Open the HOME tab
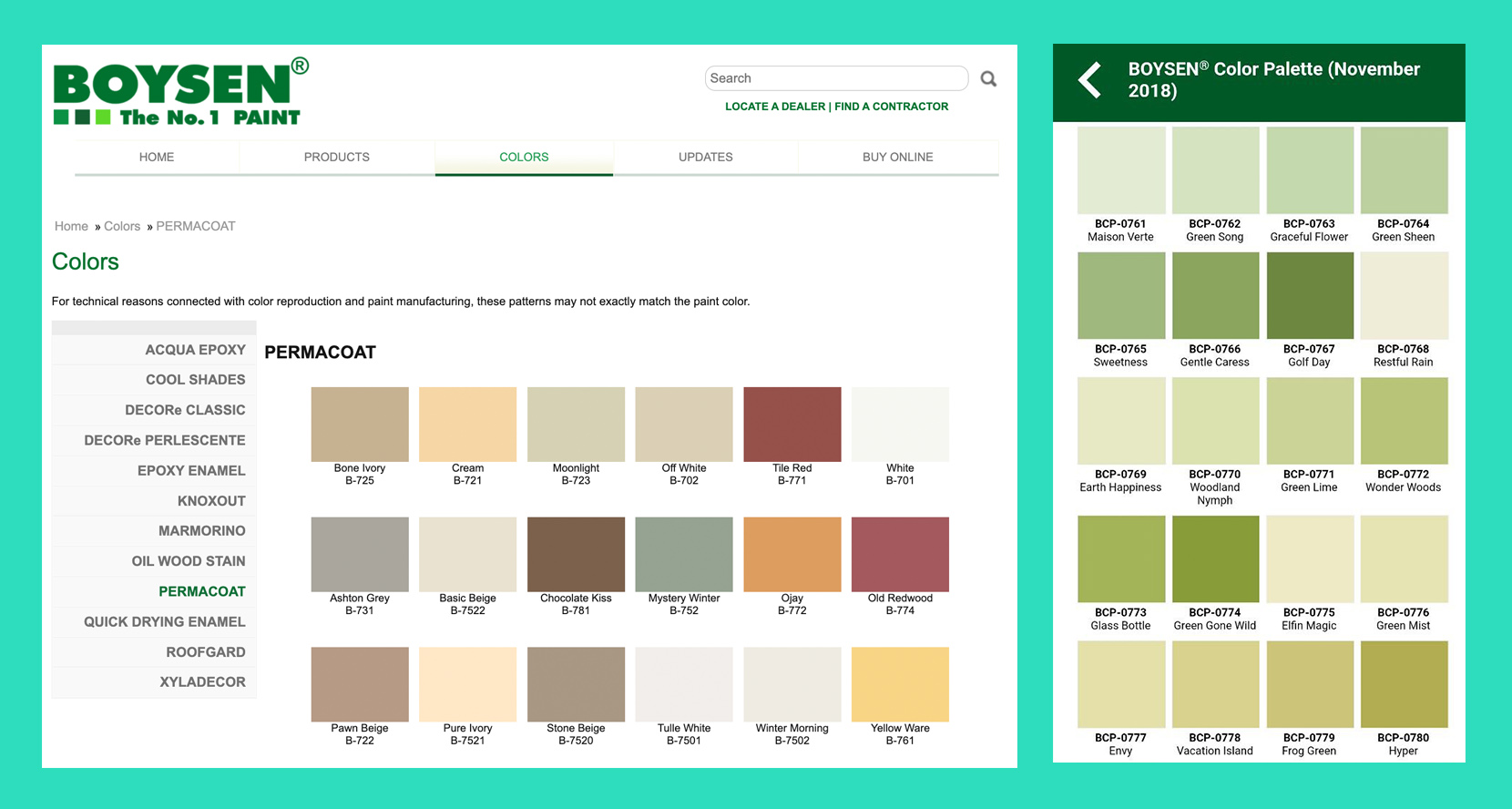This screenshot has height=809, width=1512. pyautogui.click(x=157, y=157)
